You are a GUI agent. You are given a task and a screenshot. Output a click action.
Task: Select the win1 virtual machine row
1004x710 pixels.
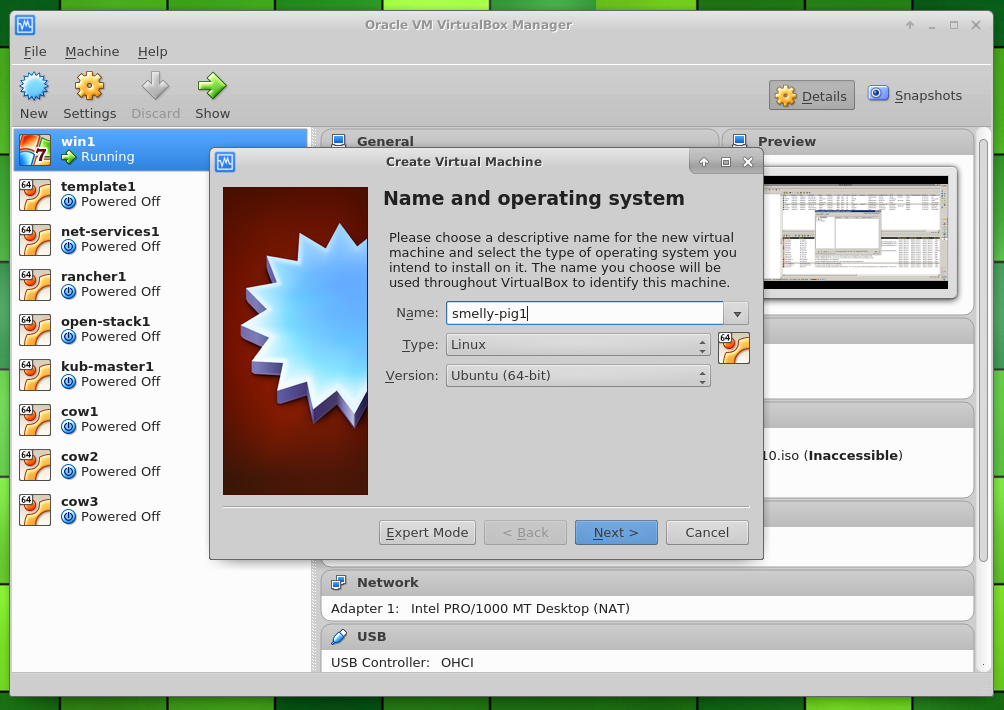coord(160,149)
